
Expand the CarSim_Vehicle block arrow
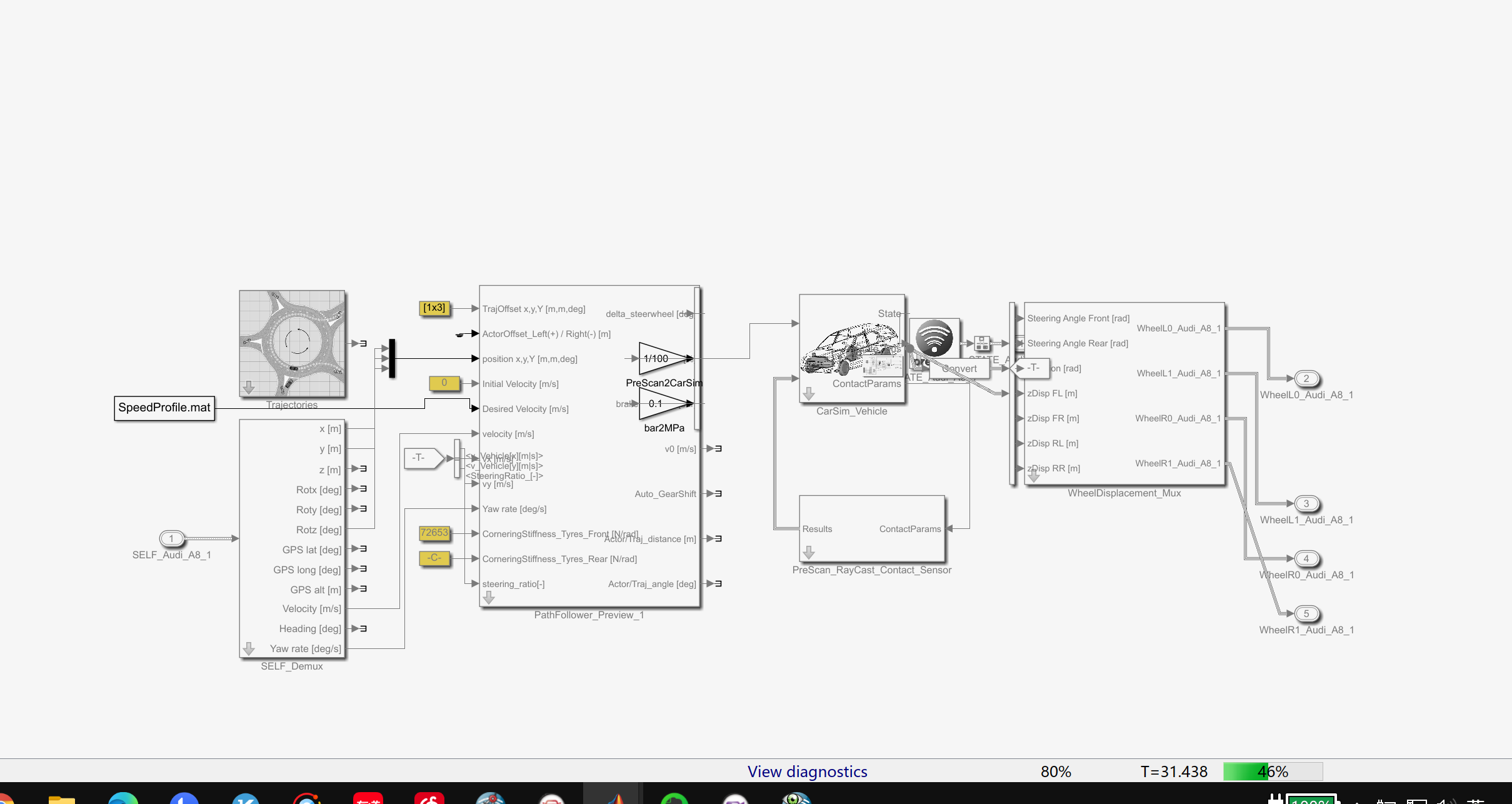click(x=809, y=393)
